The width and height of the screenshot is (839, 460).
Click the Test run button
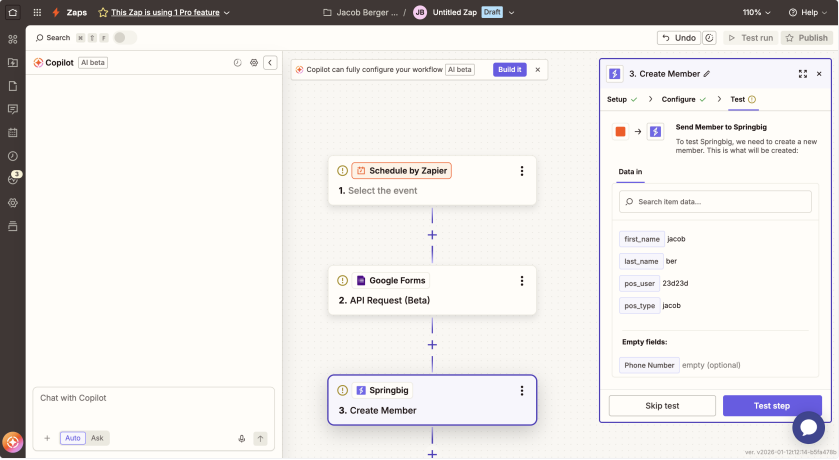click(751, 38)
